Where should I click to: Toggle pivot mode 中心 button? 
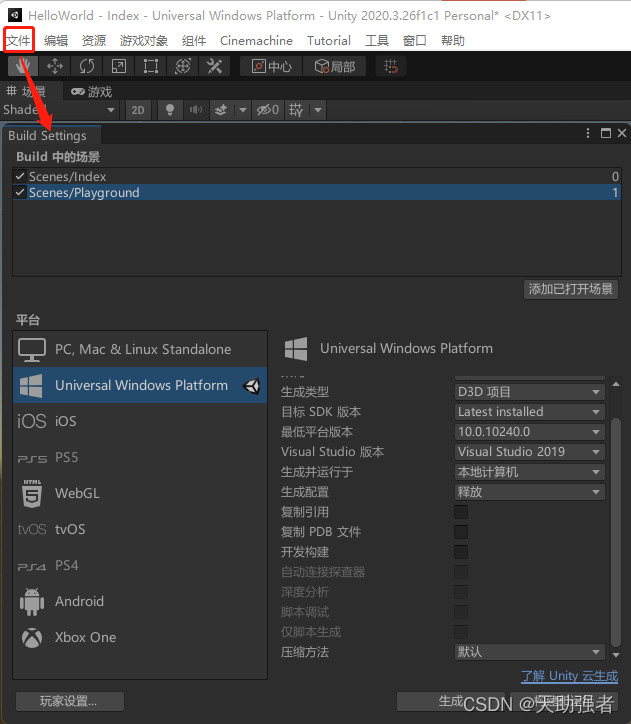click(271, 66)
